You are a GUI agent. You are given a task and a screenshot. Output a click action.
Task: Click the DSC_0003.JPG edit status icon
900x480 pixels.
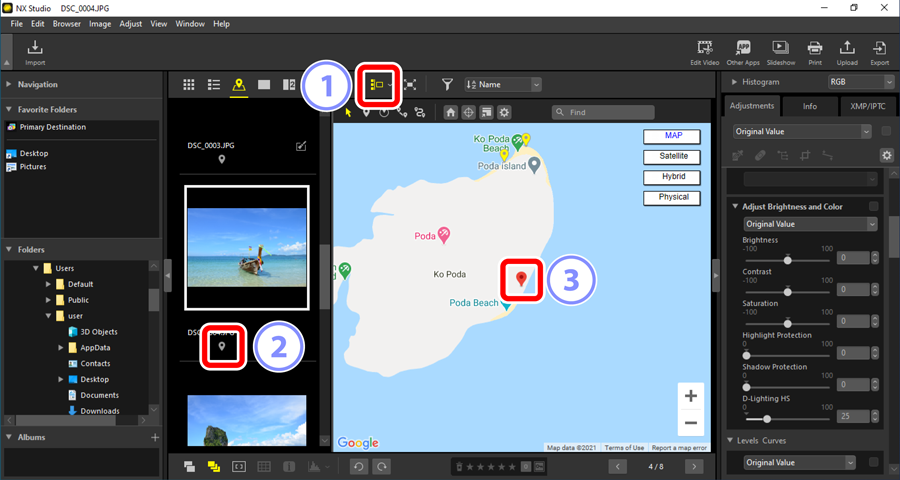(301, 146)
